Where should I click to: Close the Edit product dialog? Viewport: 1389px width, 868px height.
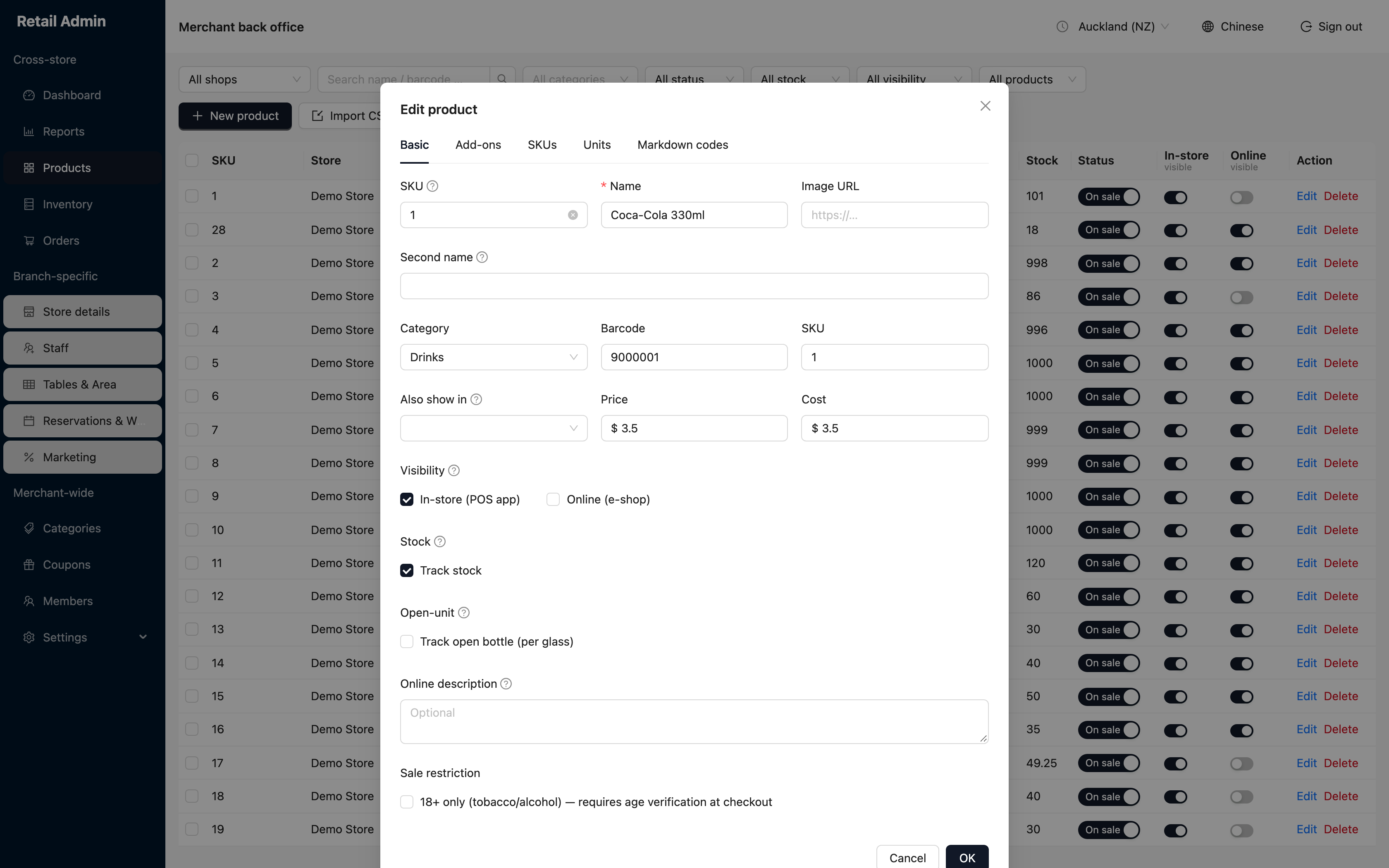[986, 106]
